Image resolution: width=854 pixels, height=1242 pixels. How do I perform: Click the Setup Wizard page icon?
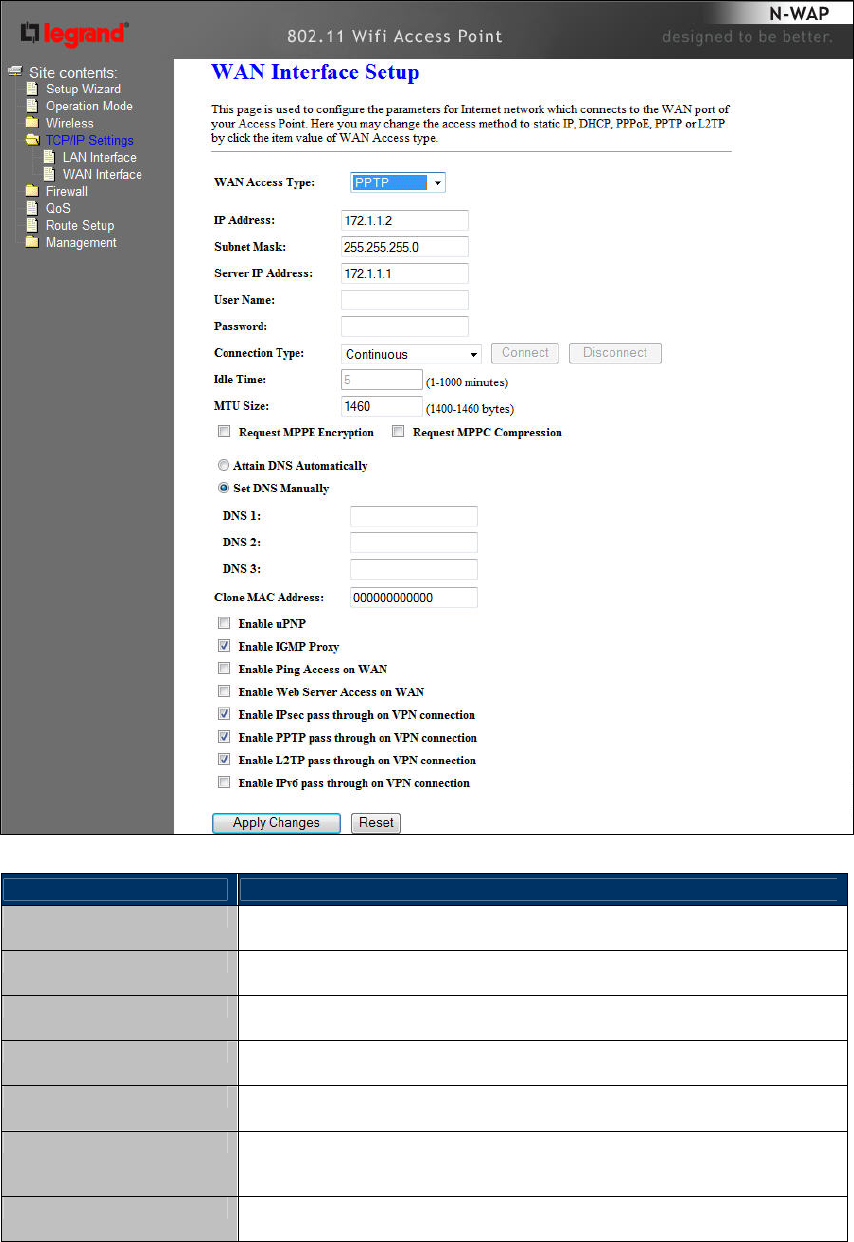click(x=32, y=89)
